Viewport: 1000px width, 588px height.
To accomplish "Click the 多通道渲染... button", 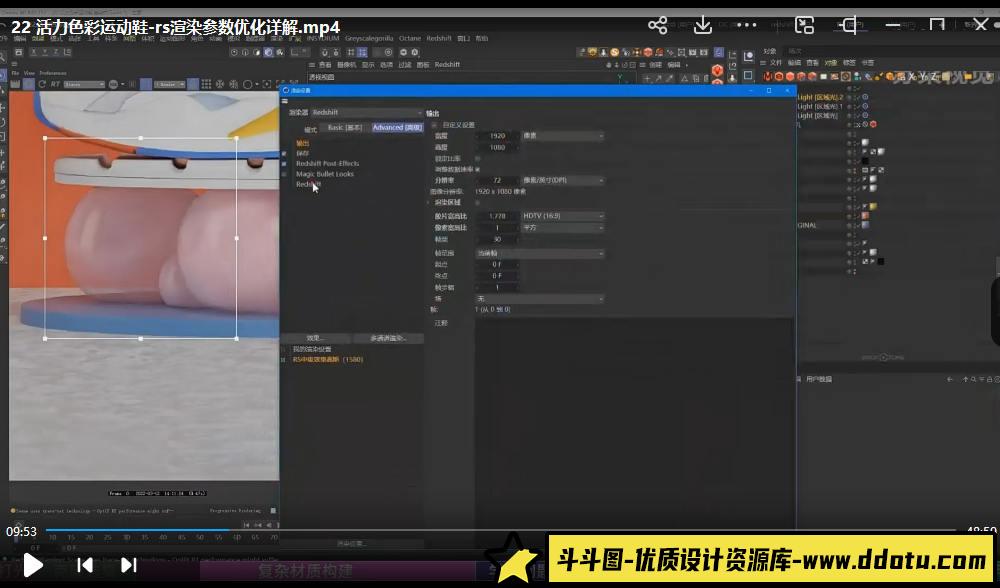I will [388, 338].
